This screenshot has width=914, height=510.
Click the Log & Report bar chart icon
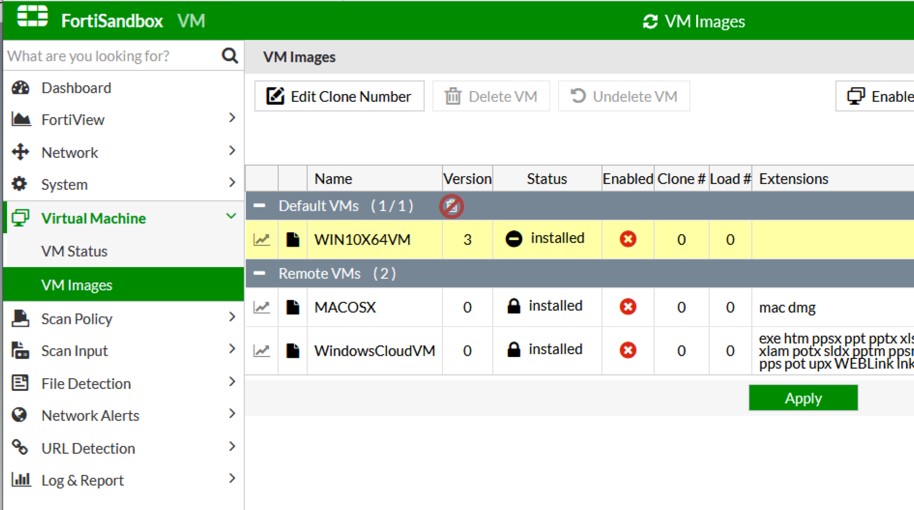(x=21, y=480)
